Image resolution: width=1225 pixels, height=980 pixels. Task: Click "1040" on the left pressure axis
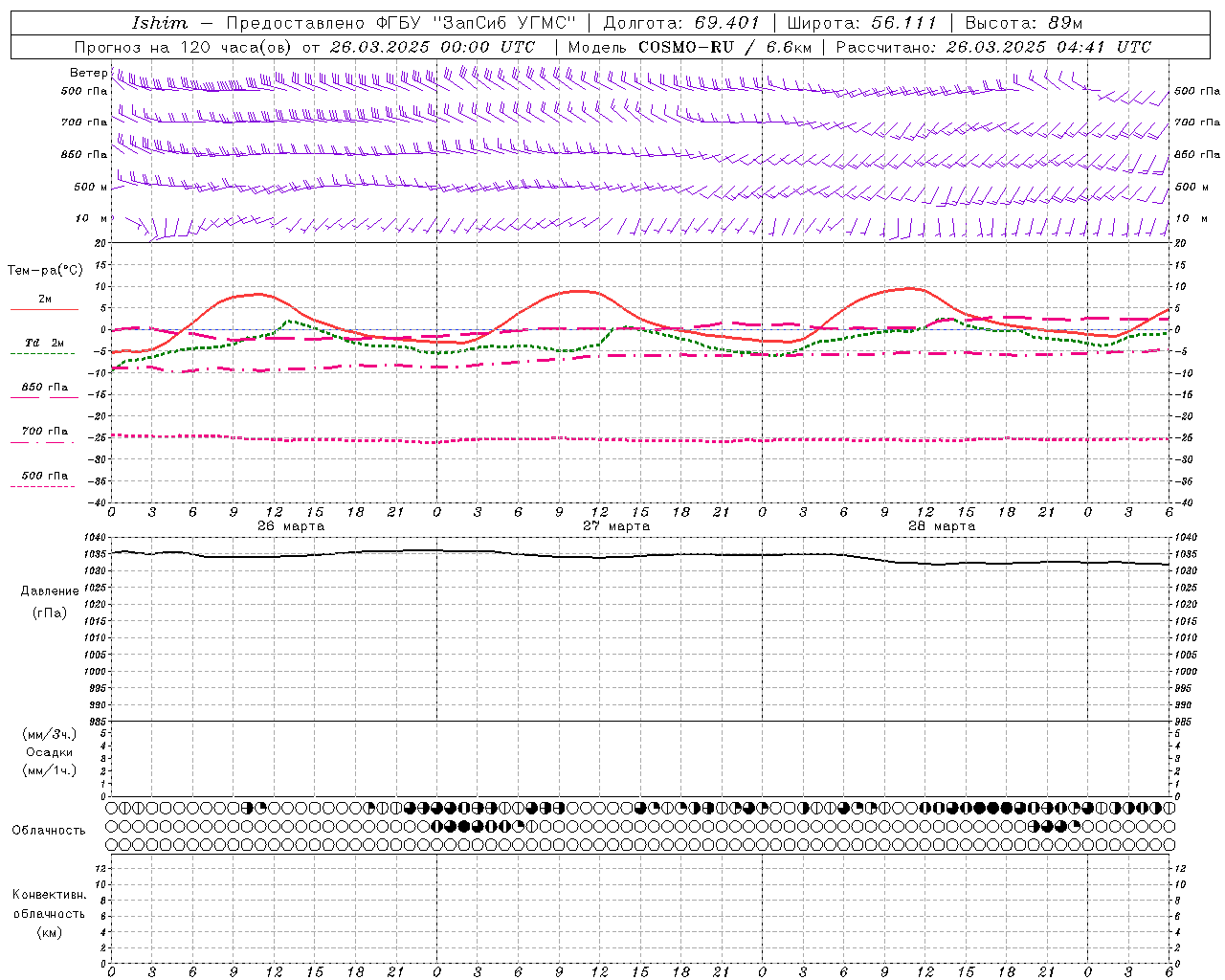pyautogui.click(x=96, y=538)
